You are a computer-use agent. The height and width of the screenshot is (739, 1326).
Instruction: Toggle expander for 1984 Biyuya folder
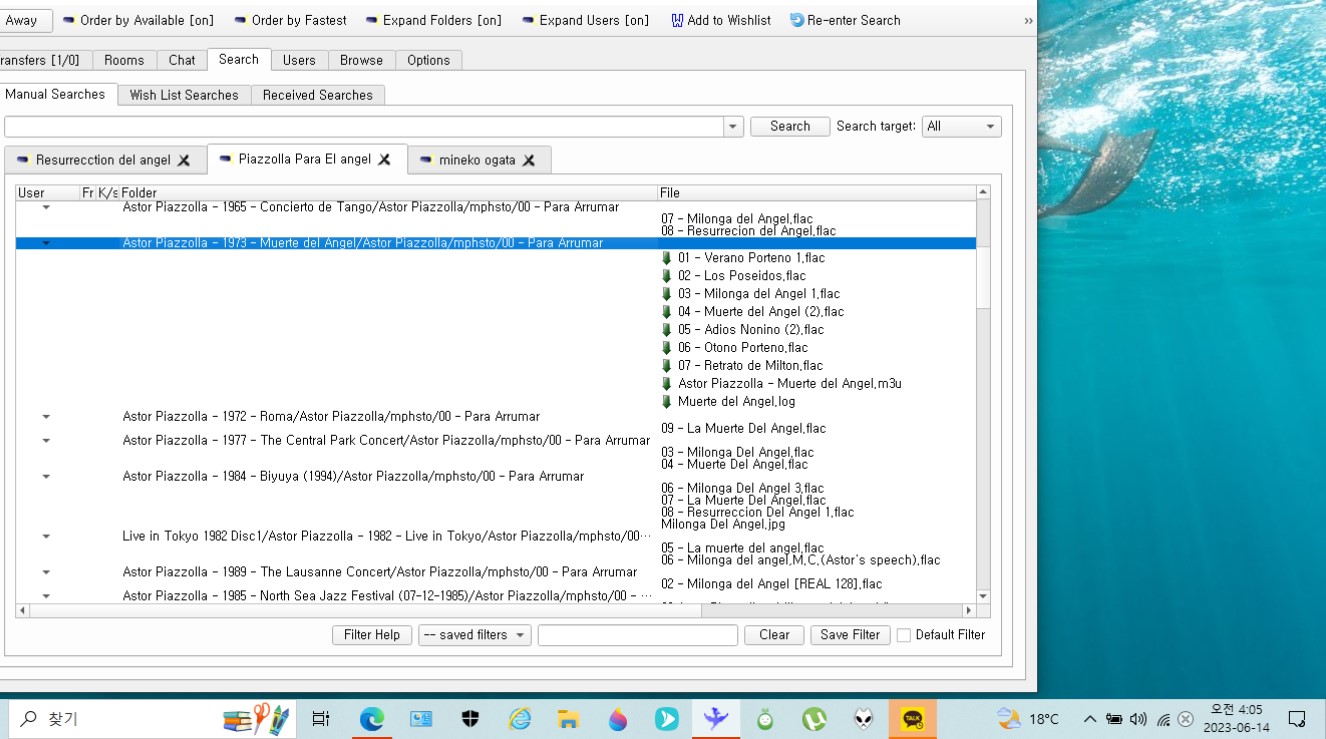pyautogui.click(x=46, y=476)
